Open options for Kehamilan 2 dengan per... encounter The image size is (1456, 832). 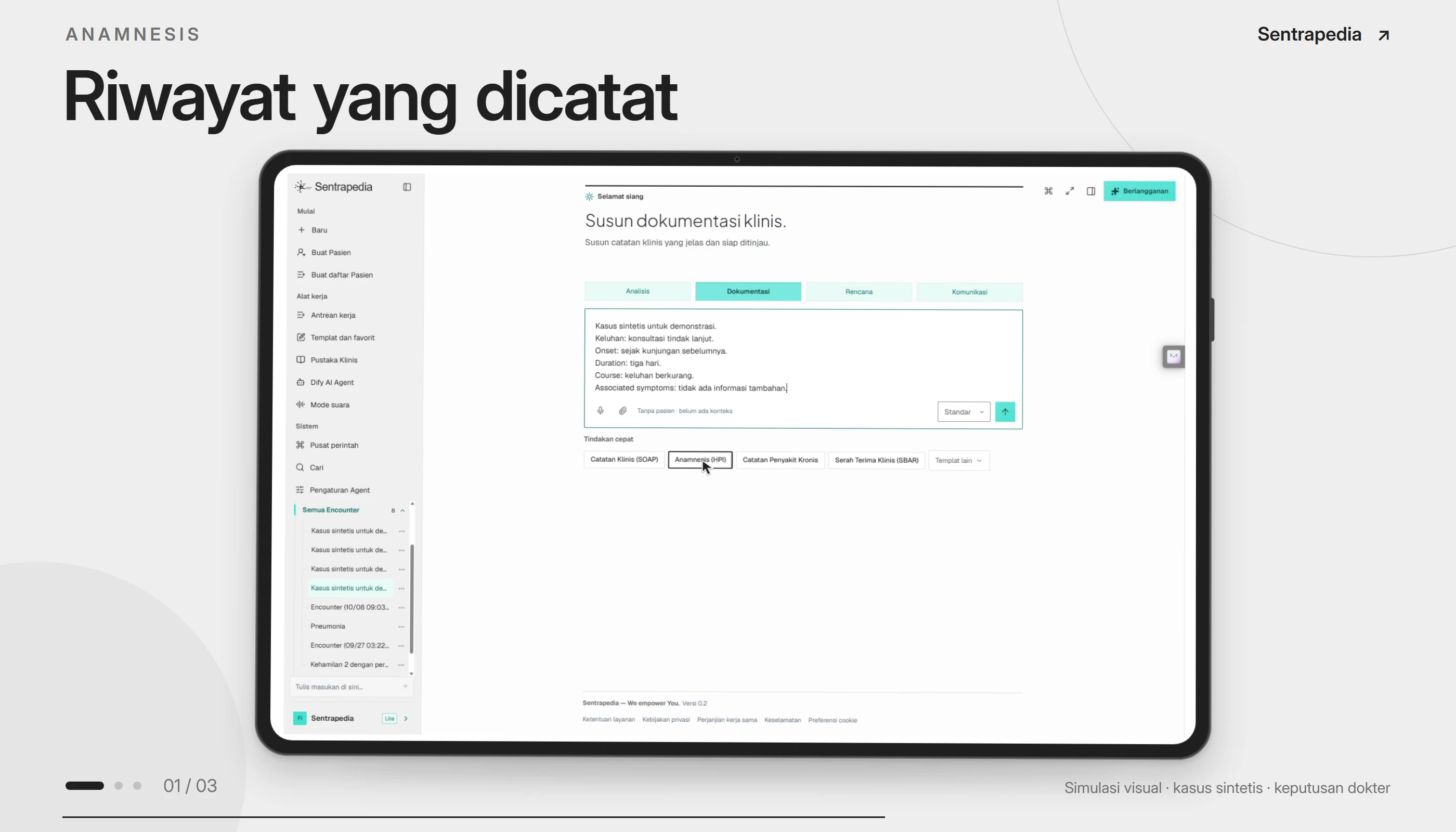401,665
